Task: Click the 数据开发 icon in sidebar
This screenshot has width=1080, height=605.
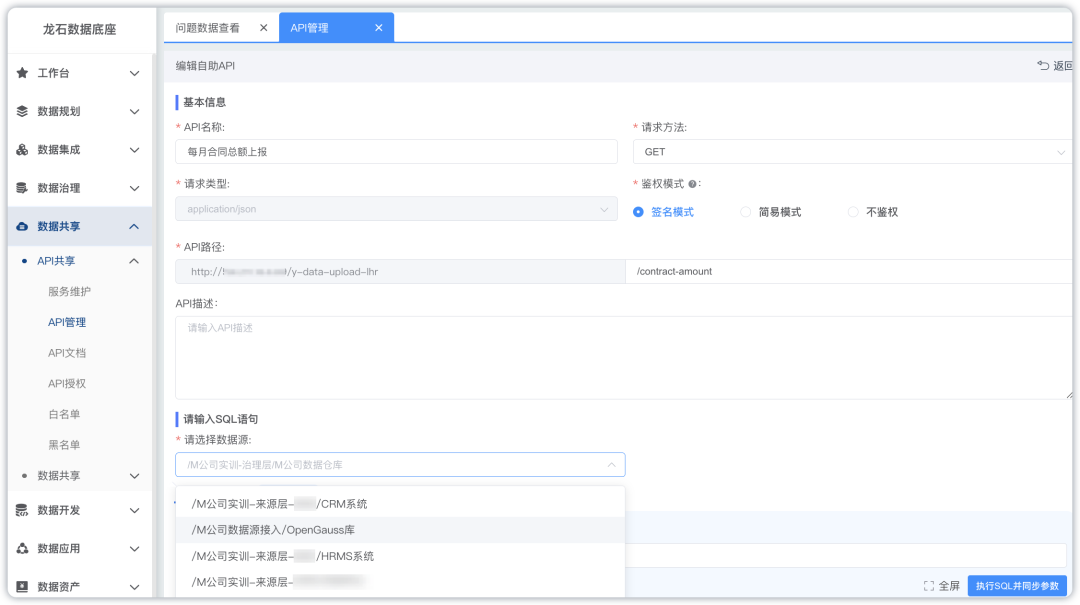Action: (x=22, y=510)
